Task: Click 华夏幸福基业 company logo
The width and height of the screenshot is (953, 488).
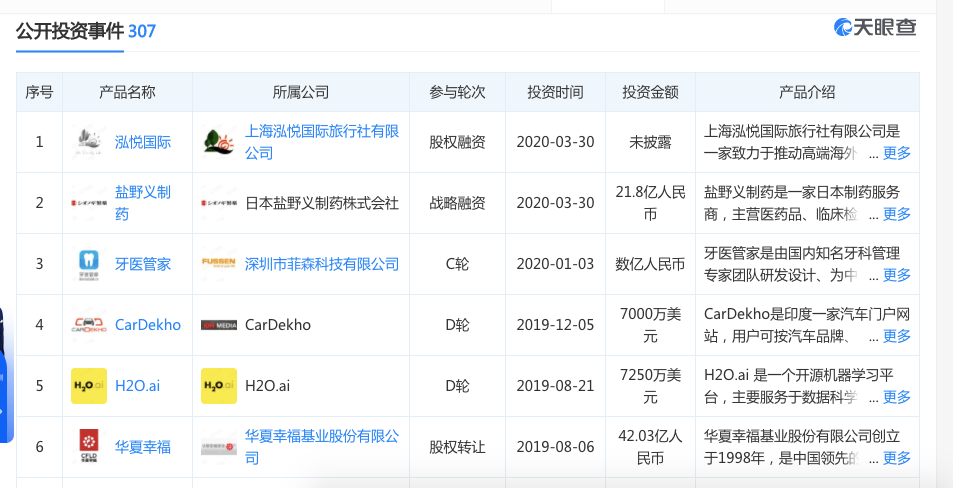Action: (x=219, y=447)
